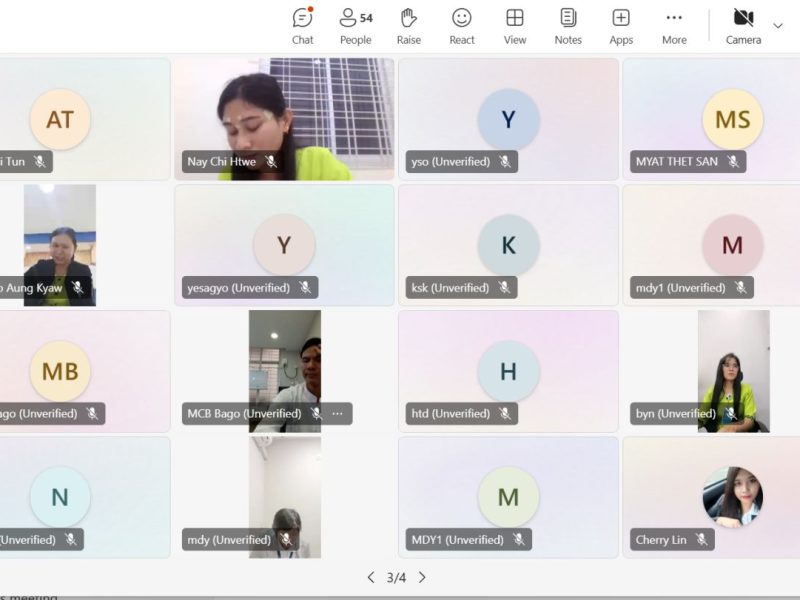Click muted mic icon on Nay Chi Htwe
The image size is (800, 600).
click(271, 162)
